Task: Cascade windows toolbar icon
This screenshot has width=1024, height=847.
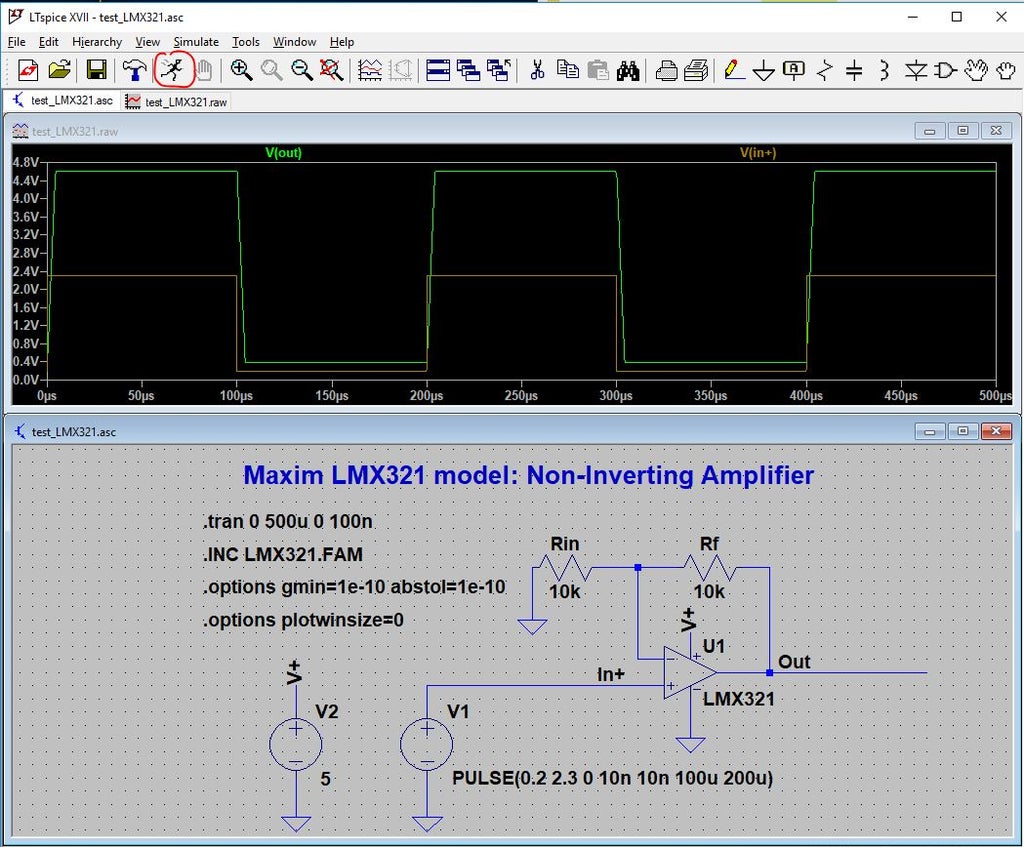Action: (x=468, y=70)
